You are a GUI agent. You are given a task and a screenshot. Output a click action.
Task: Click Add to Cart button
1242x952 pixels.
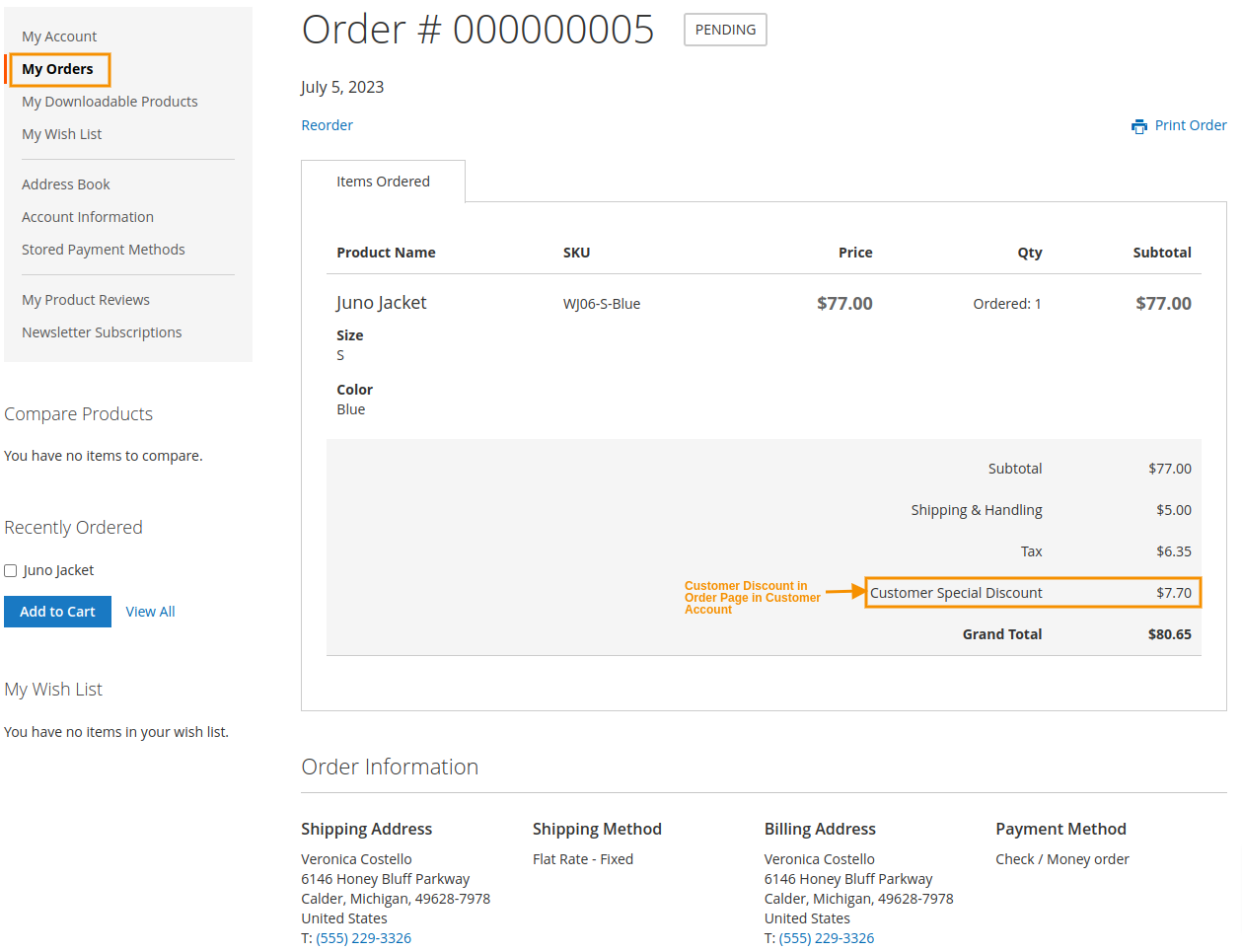point(57,611)
